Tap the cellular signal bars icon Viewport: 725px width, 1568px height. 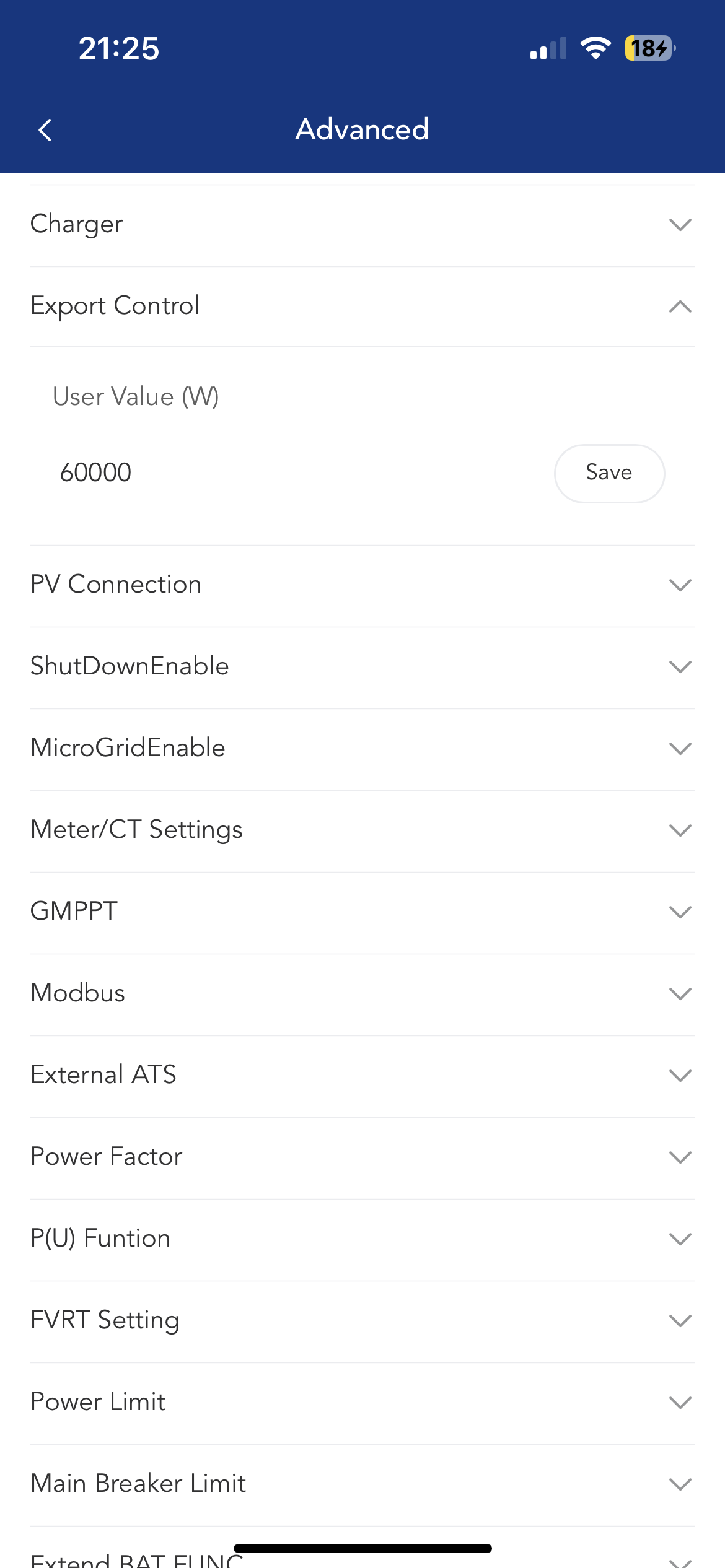(548, 48)
